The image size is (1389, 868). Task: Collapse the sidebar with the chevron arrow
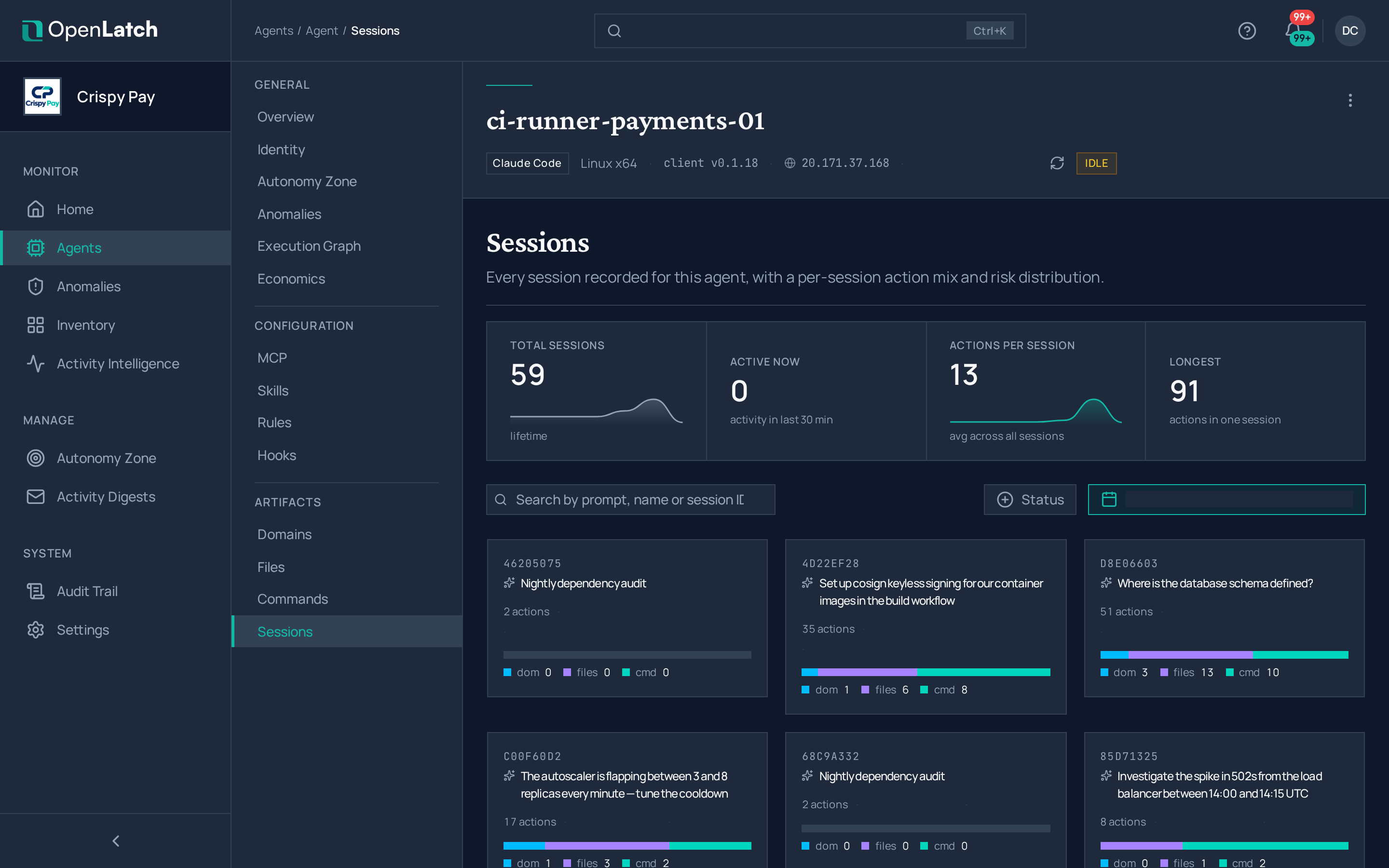pos(116,841)
